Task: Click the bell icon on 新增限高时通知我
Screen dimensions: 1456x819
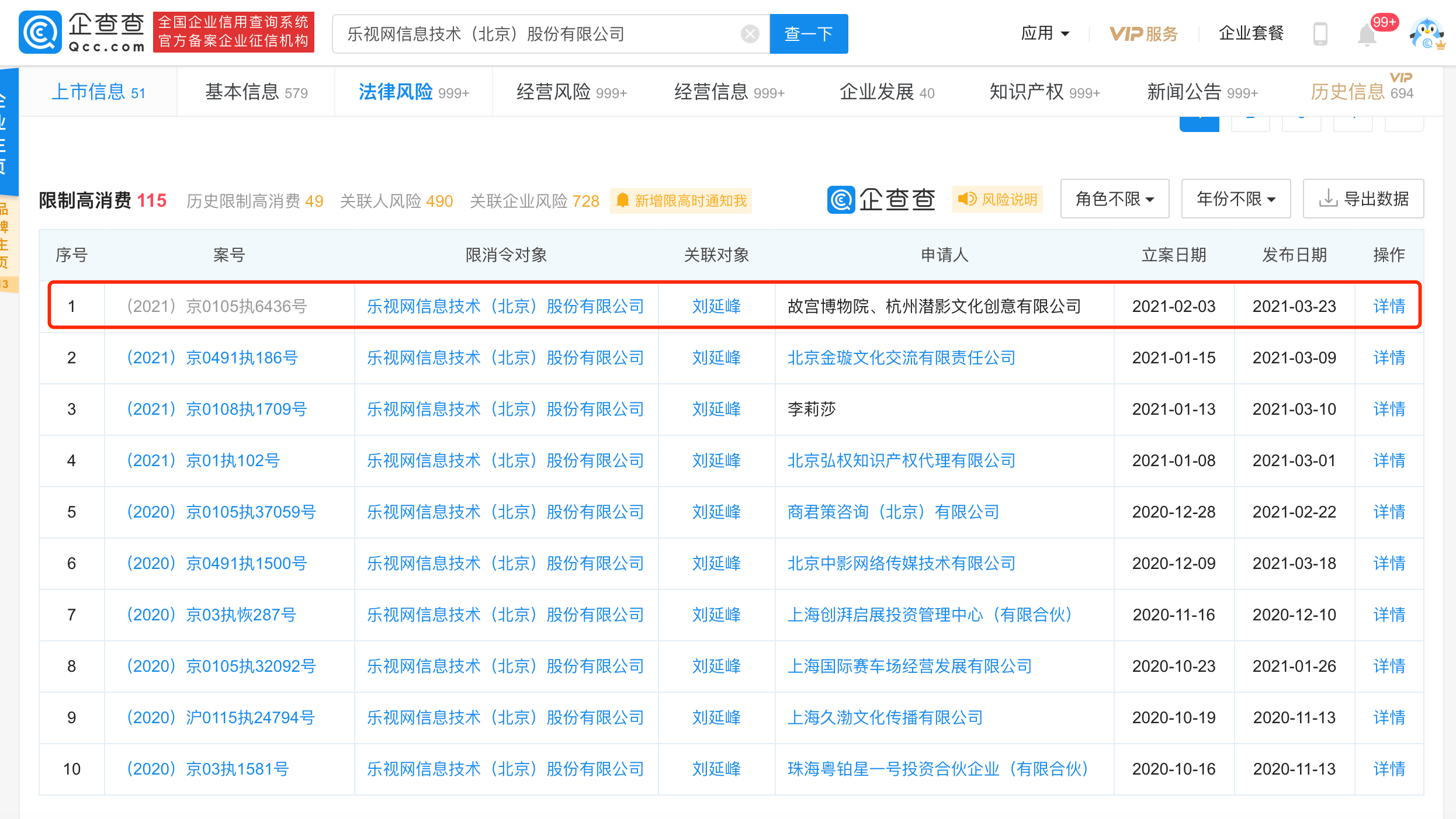Action: click(622, 200)
